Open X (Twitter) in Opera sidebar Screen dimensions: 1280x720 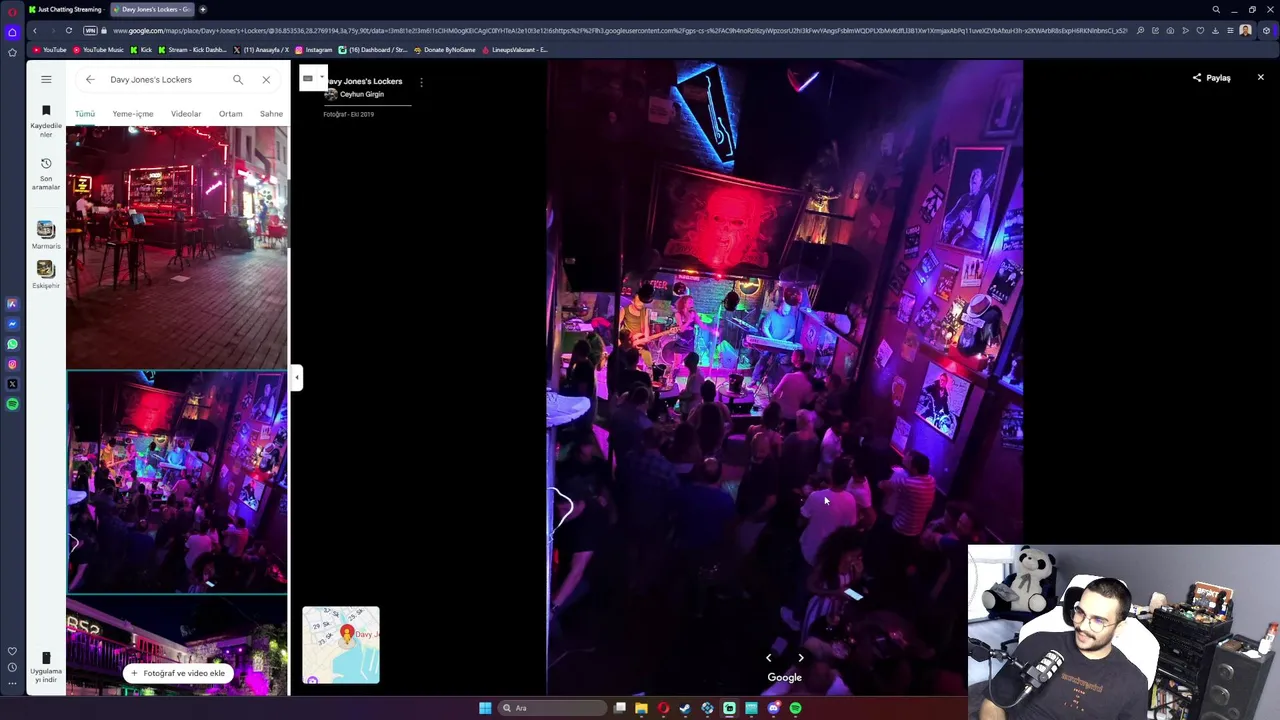[x=12, y=384]
